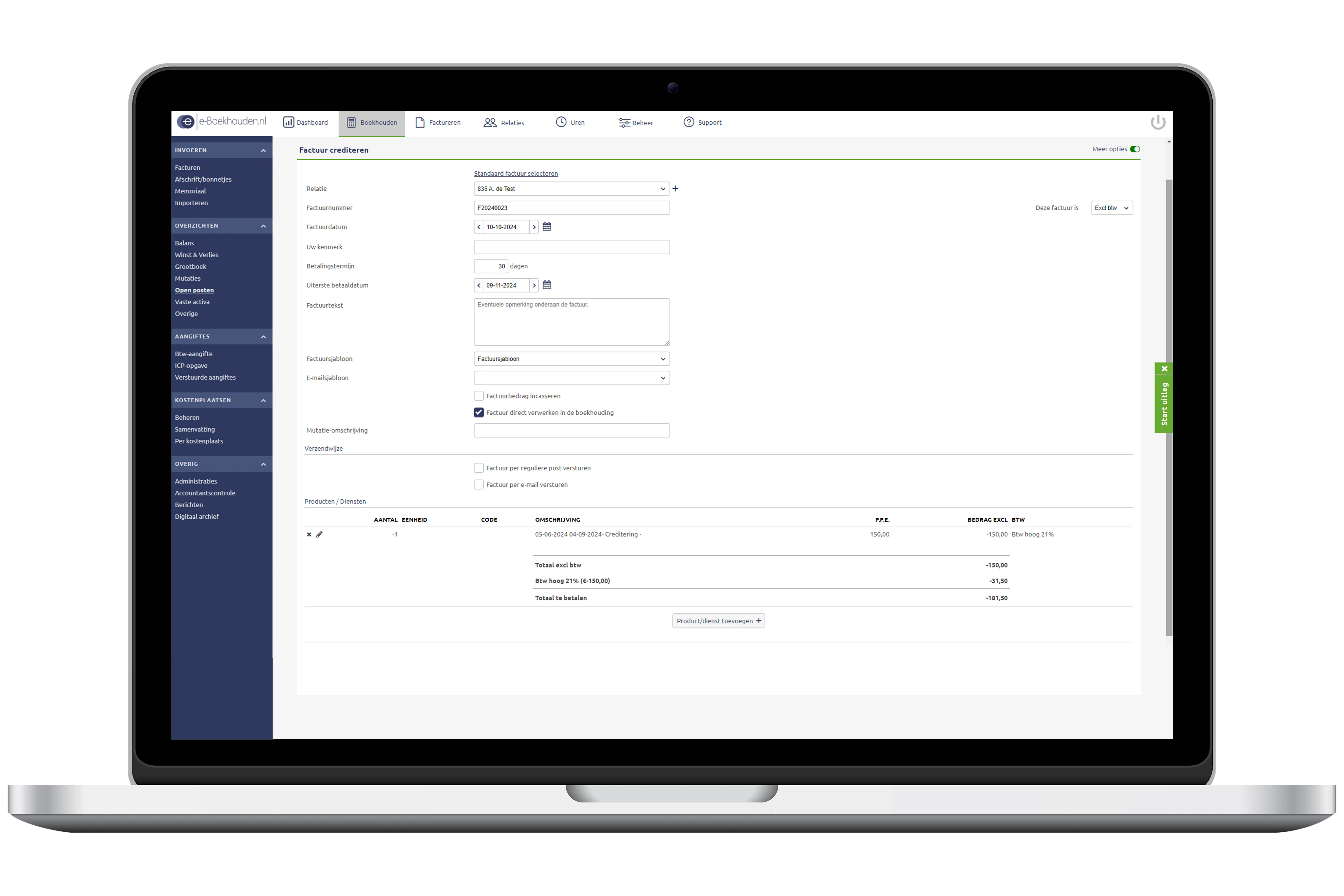Toggle the Meer opties switch

click(x=1135, y=149)
